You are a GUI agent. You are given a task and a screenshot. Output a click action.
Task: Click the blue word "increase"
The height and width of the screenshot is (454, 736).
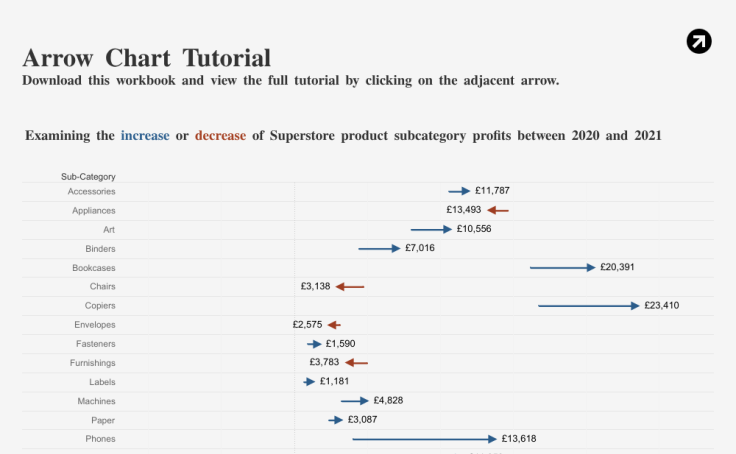coord(145,135)
